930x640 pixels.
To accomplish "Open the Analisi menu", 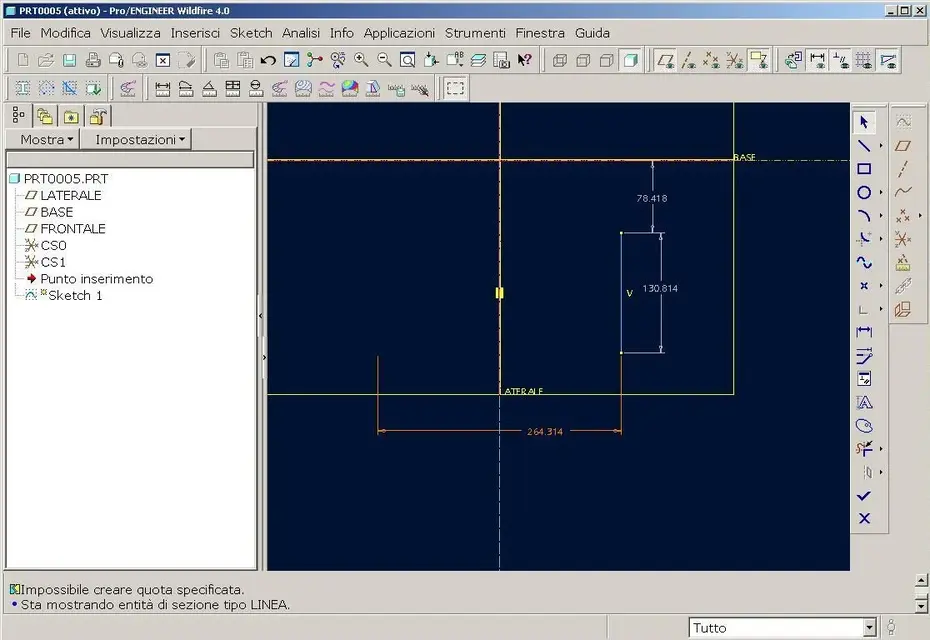I will tap(301, 33).
